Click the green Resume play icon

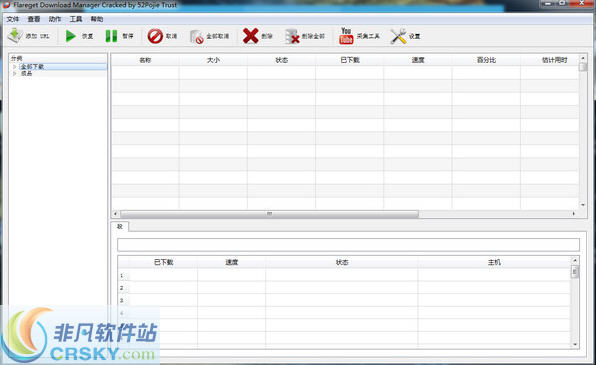(70, 36)
